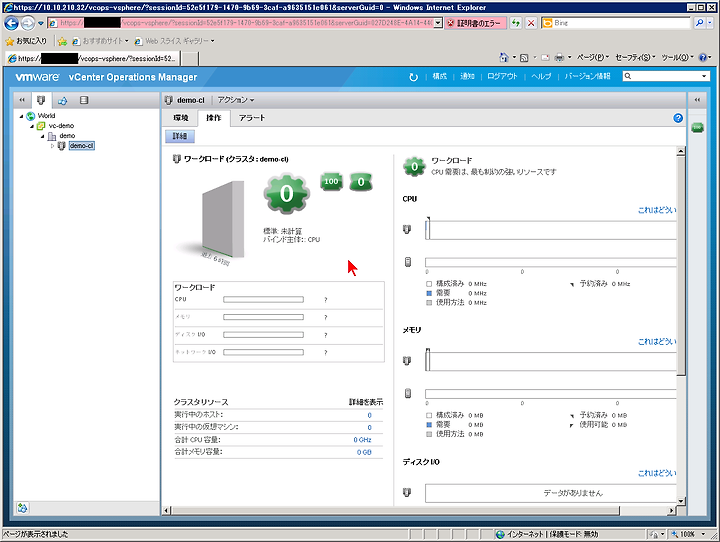Click the ヘルプ link in header

541,76
